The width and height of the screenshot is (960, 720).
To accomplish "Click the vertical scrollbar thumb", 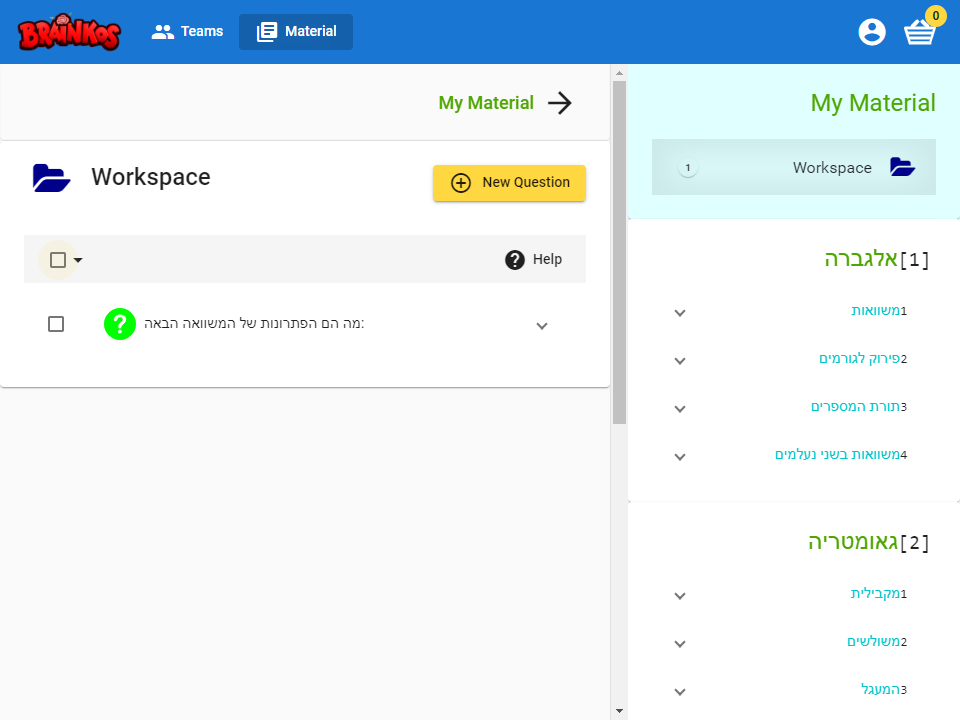I will click(619, 252).
